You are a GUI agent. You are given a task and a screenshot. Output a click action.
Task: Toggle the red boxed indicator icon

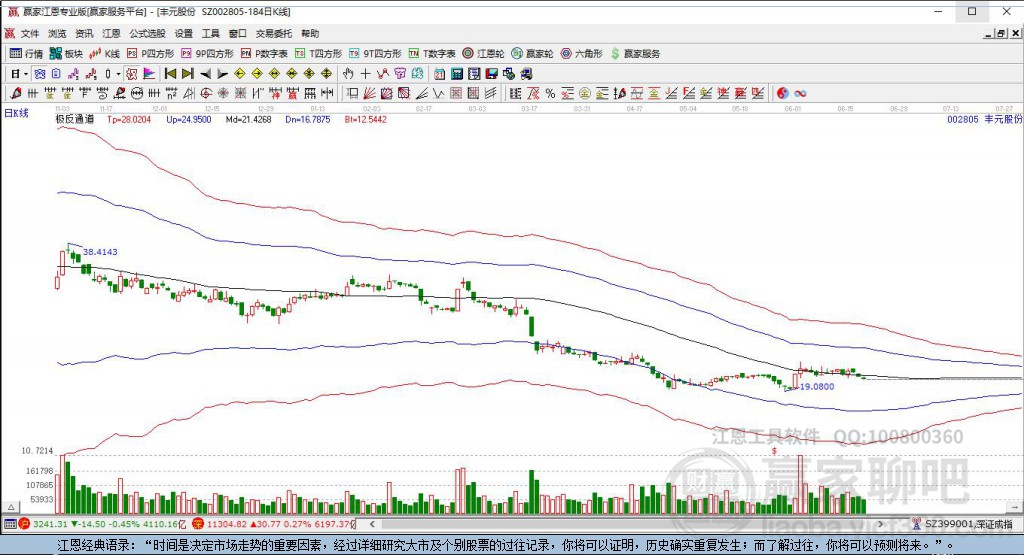(x=131, y=74)
